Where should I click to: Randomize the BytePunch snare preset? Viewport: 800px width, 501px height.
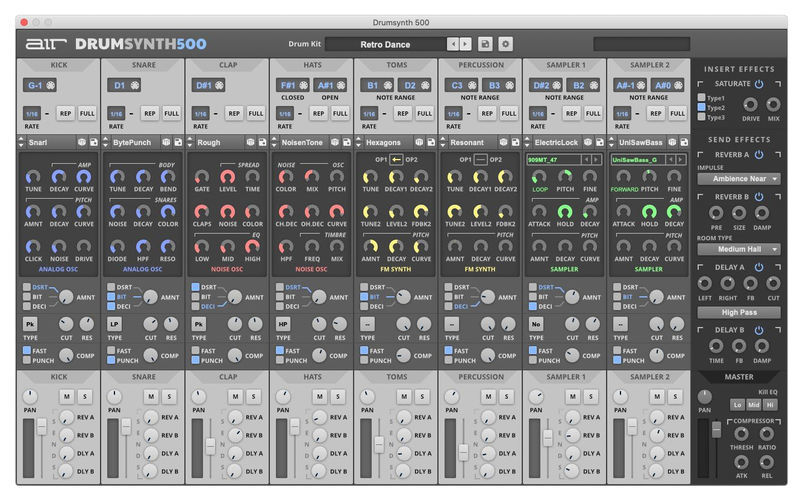[166, 142]
